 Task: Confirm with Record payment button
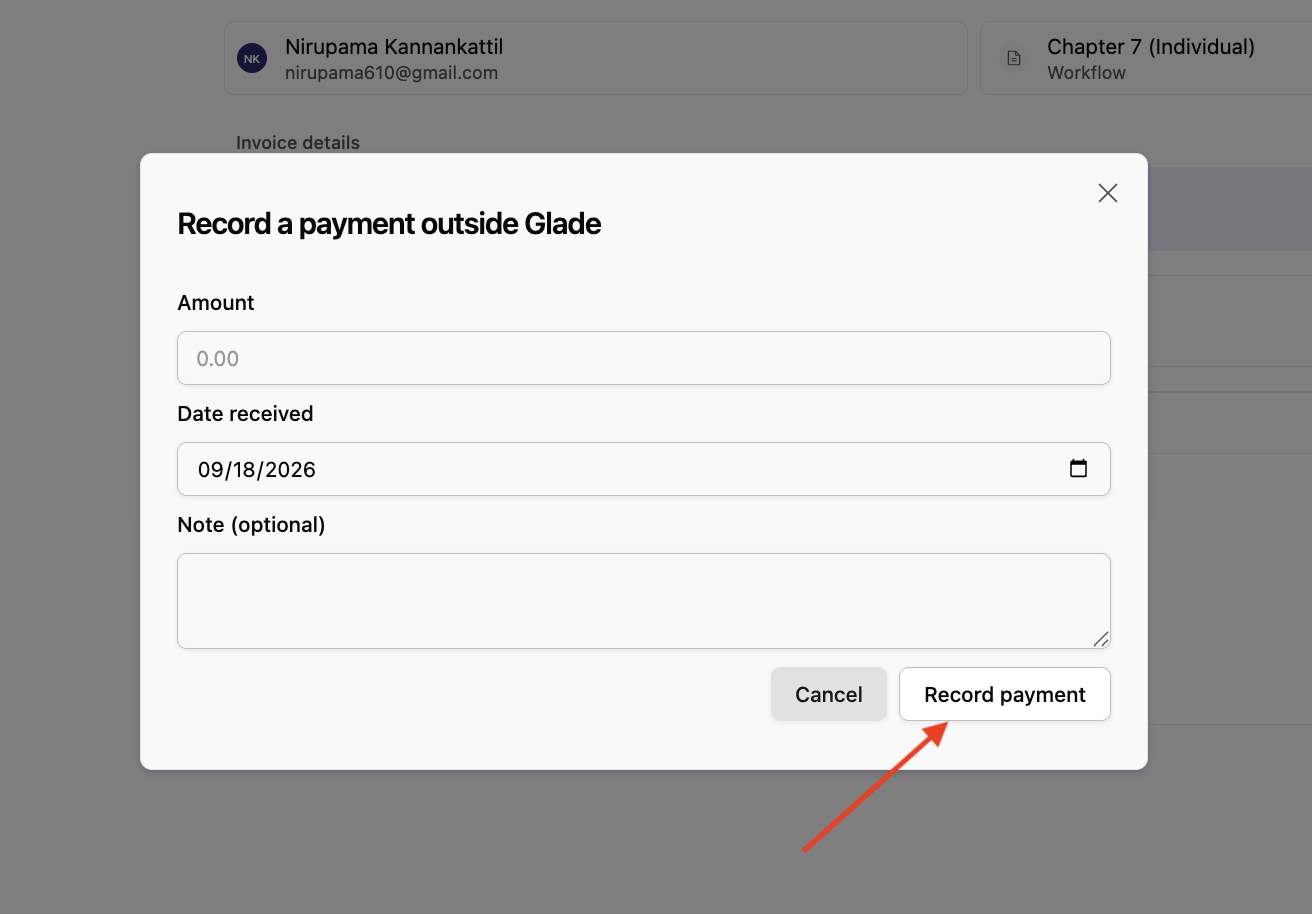tap(1005, 694)
